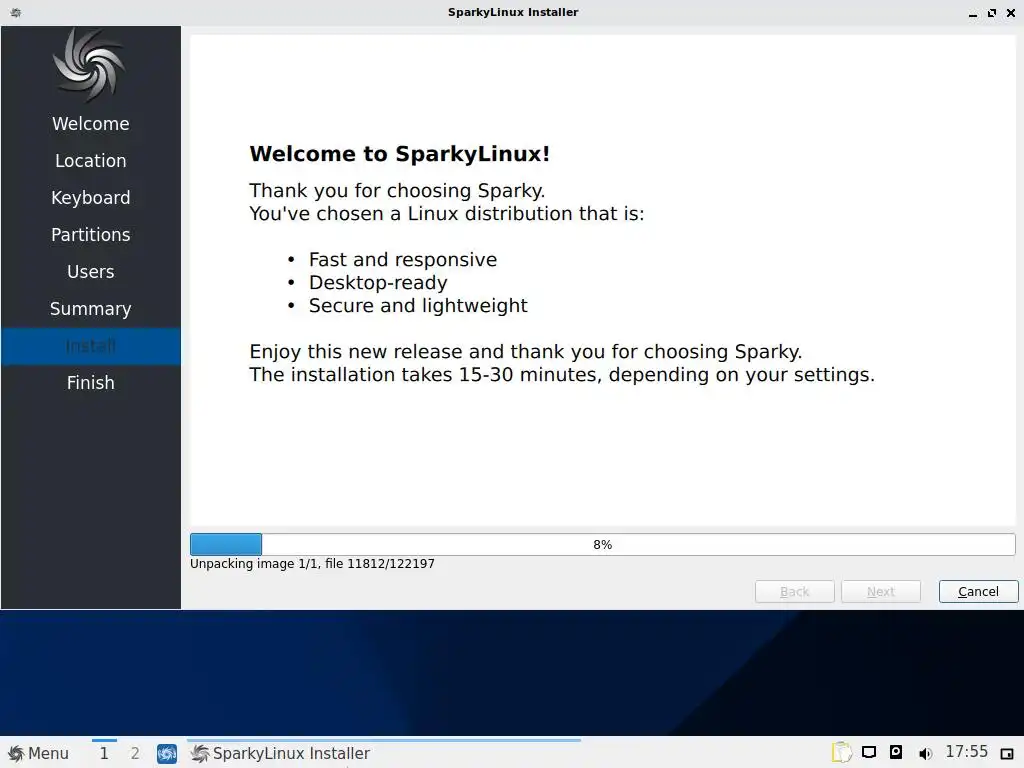Click the installation progress bar at 8%
The image size is (1024, 768).
[x=603, y=545]
